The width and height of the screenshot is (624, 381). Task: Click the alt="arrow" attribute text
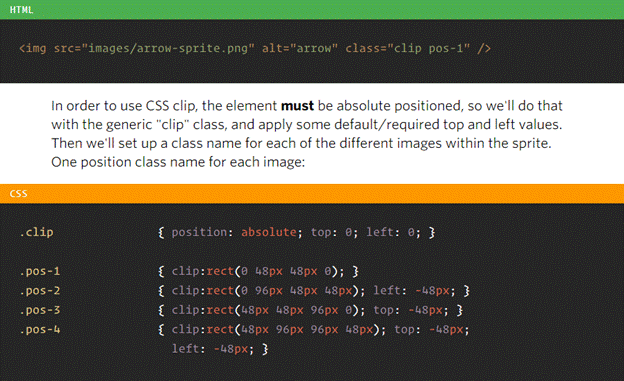[300, 49]
